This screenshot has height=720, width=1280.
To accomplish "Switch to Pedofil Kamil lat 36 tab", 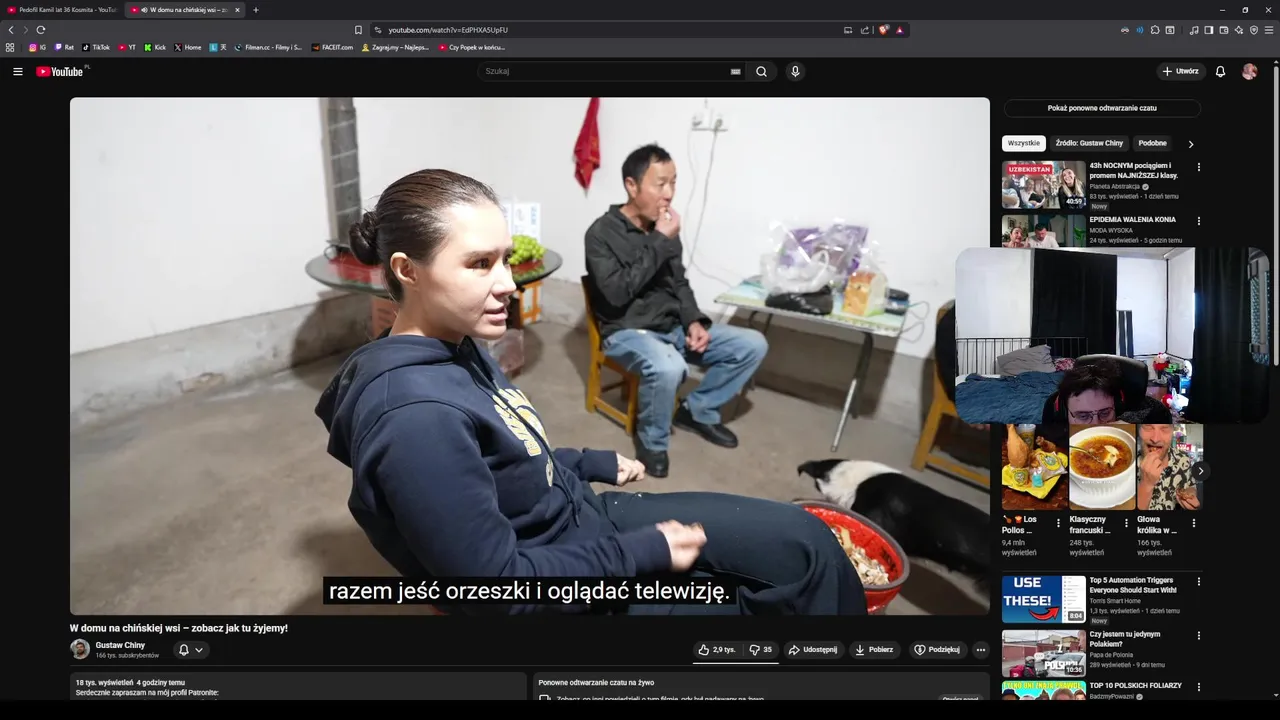I will click(61, 10).
